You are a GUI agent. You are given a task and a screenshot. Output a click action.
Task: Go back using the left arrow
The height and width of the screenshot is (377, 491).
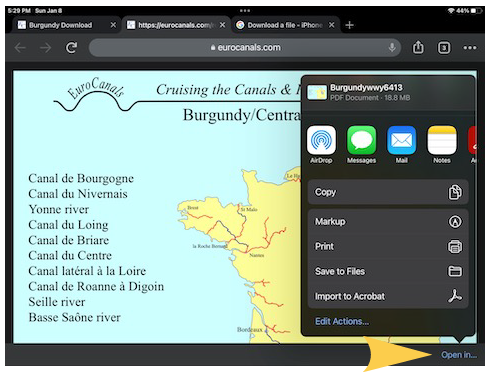click(20, 48)
